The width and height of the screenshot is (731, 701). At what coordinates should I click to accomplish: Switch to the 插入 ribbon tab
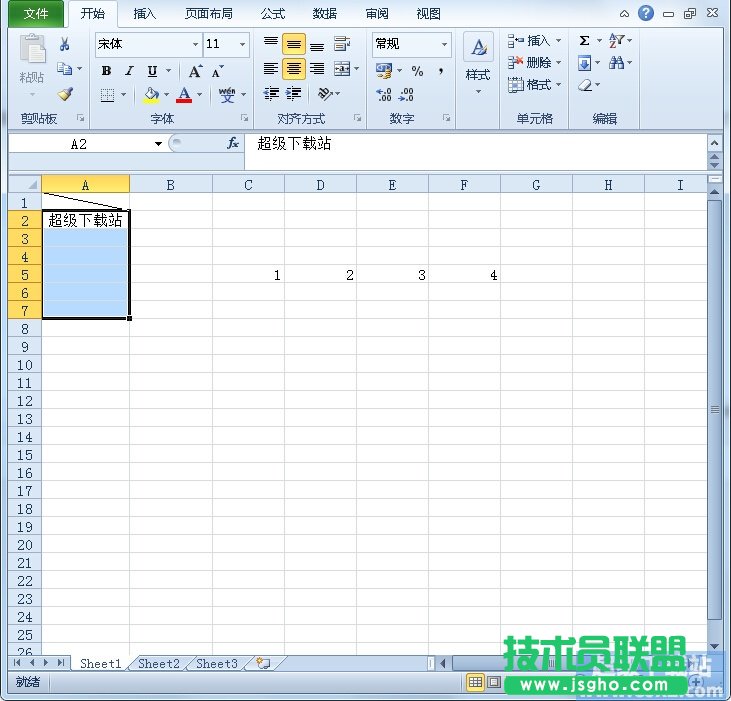tap(145, 14)
